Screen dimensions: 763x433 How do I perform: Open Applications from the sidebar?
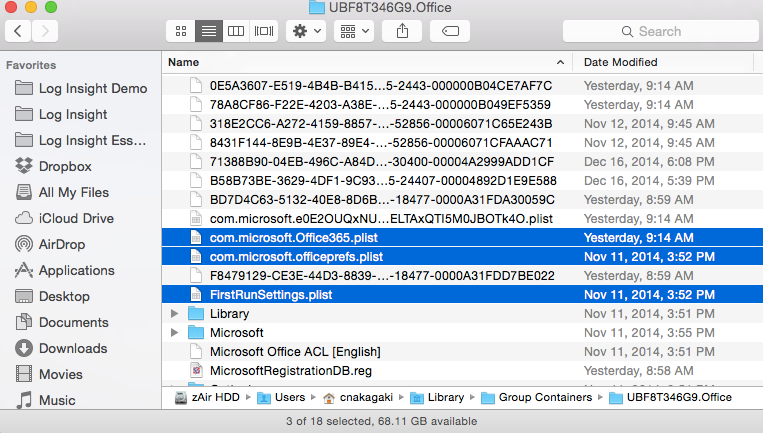[x=65, y=271]
